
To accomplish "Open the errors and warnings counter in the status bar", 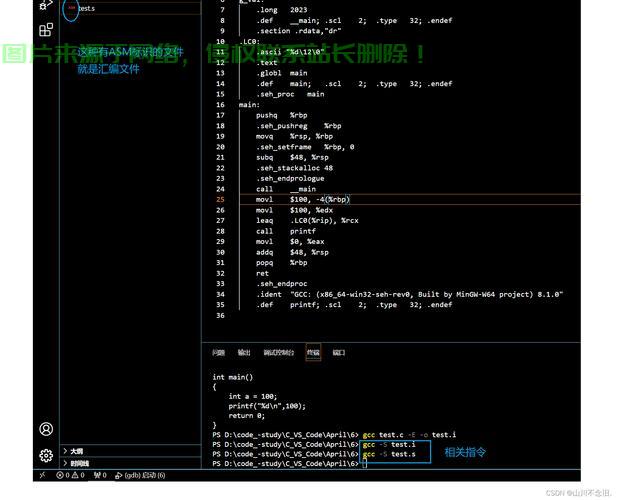I will pyautogui.click(x=70, y=475).
